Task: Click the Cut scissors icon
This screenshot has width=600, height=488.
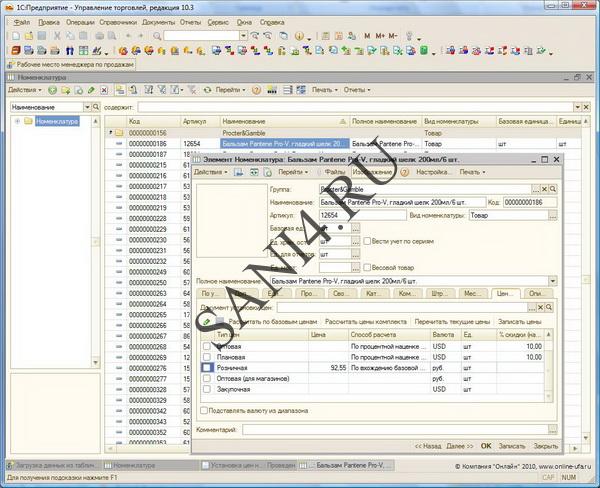Action: [57, 36]
